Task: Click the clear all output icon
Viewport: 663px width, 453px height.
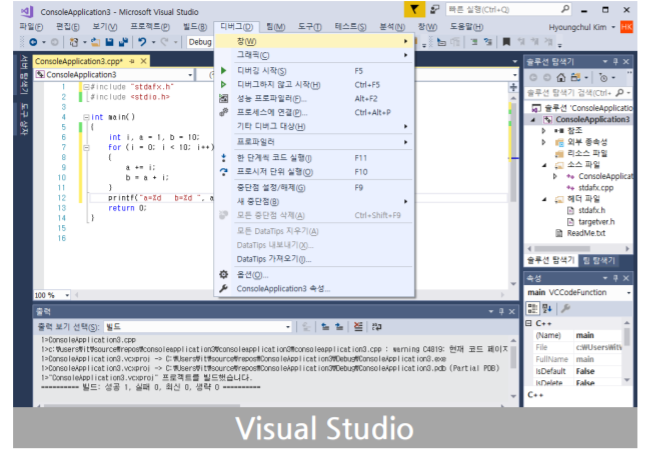Action: coord(358,327)
